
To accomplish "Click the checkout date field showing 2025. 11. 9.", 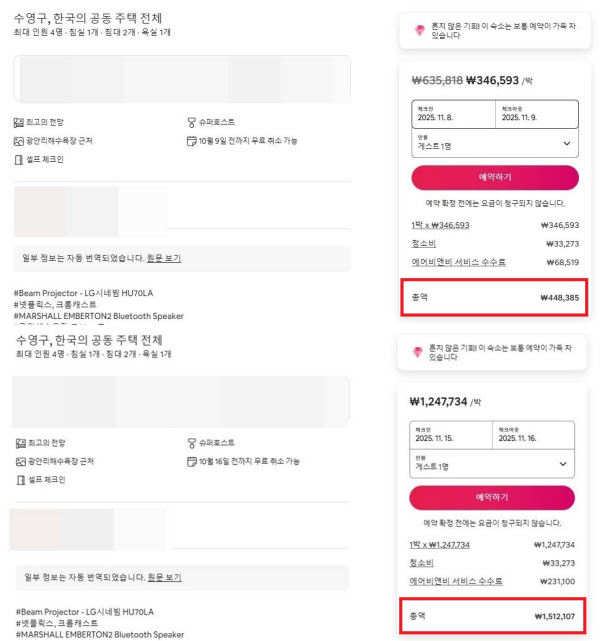I will tap(536, 114).
